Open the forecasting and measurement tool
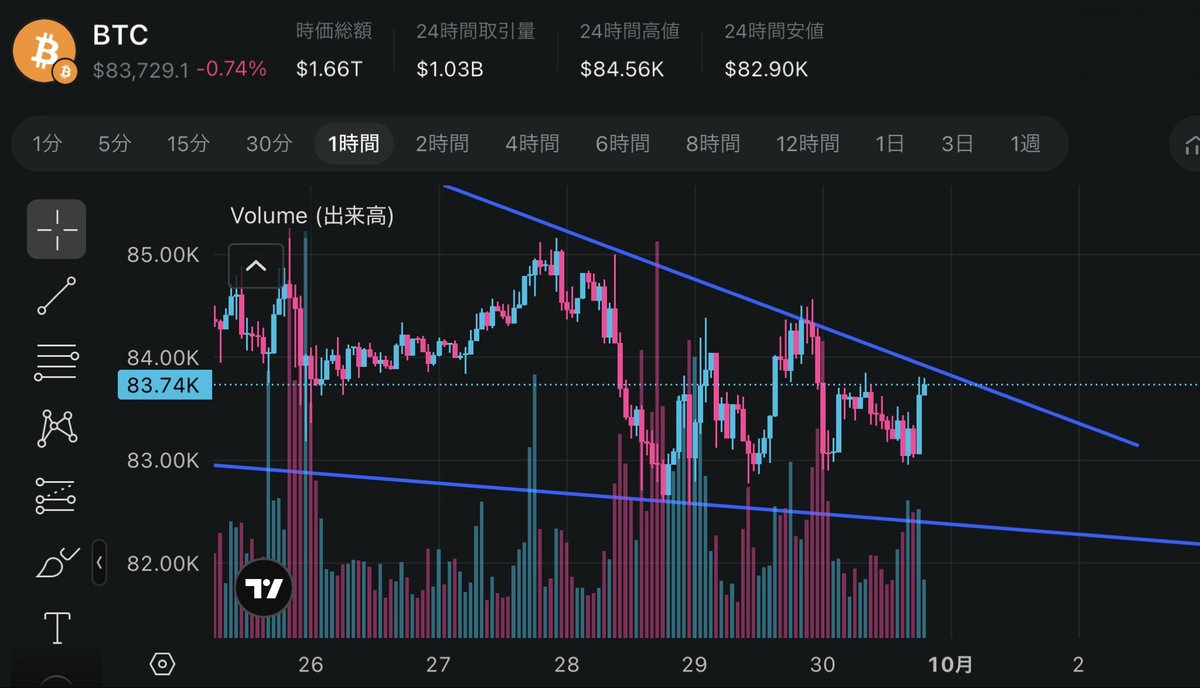Screen dimensions: 1200x688 pos(56,495)
